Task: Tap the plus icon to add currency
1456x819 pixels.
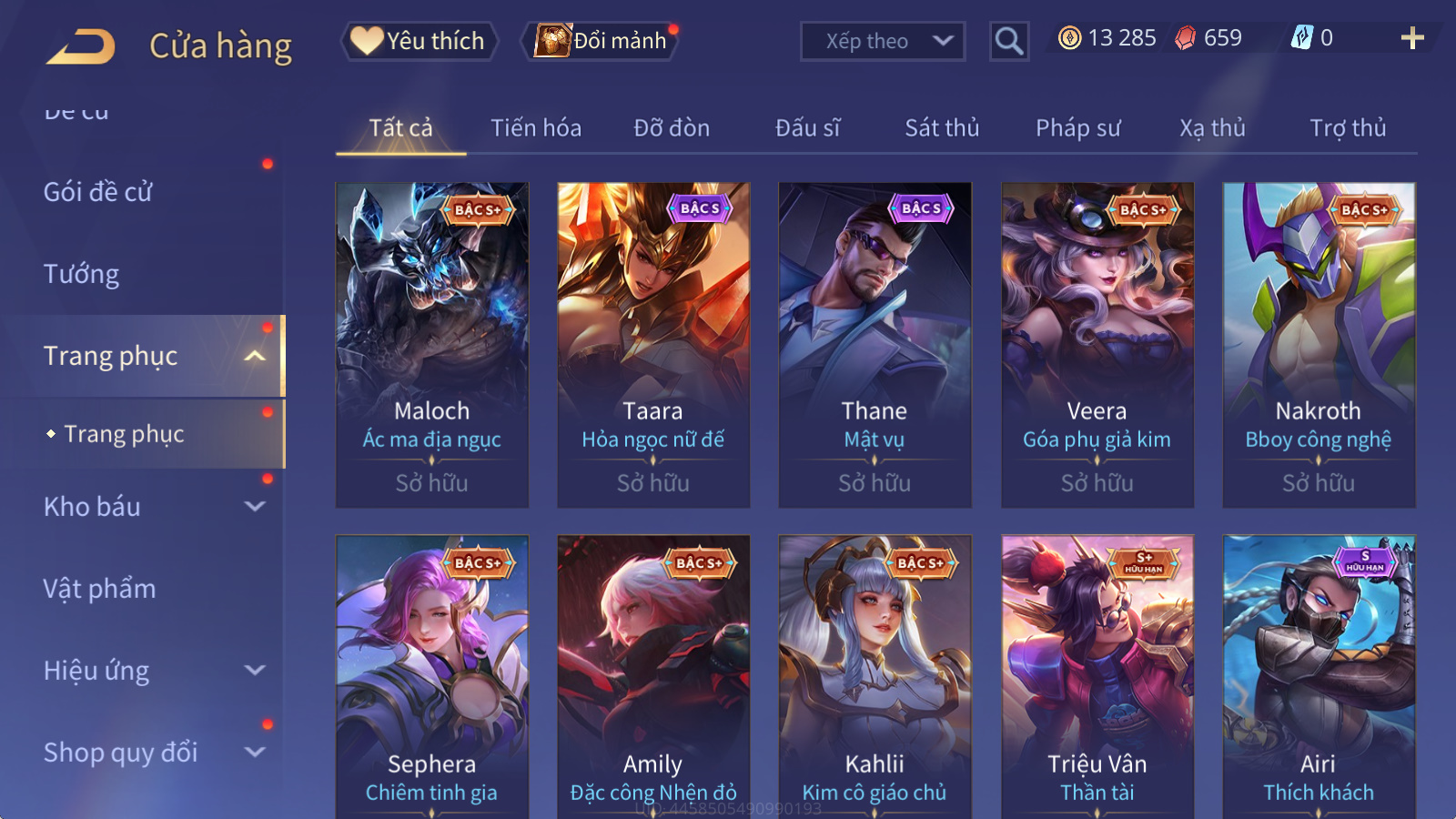Action: [x=1412, y=38]
